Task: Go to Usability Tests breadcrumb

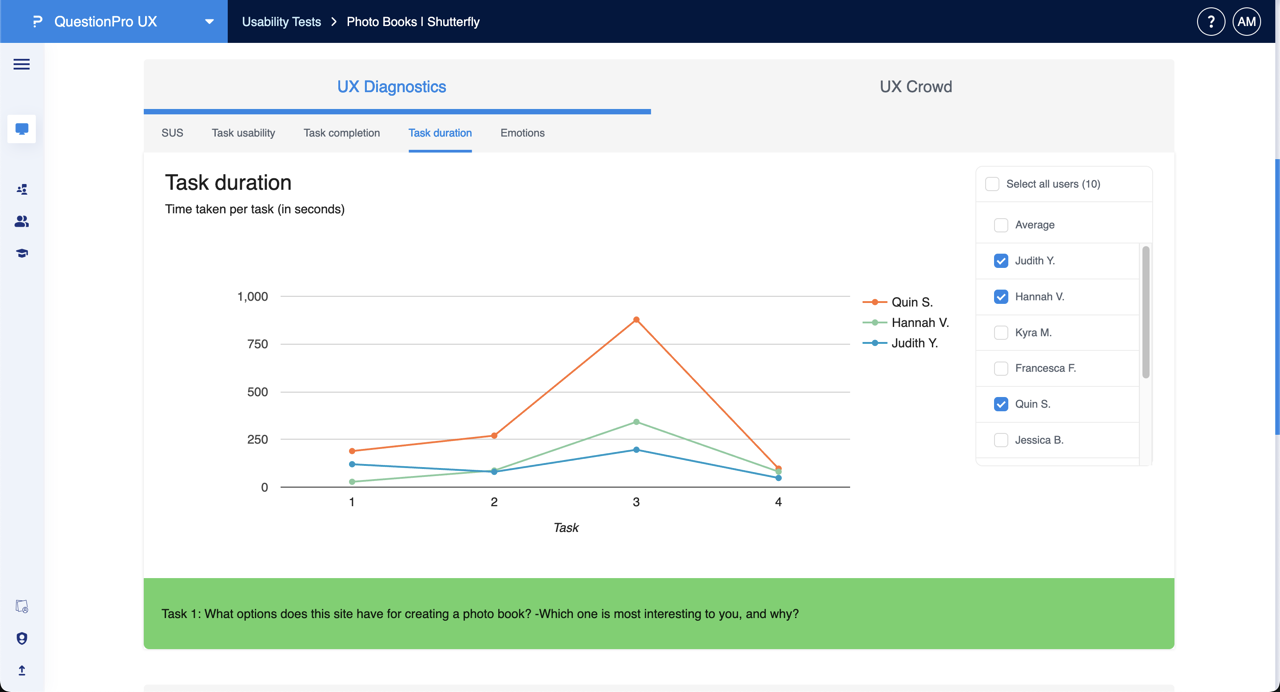Action: [281, 22]
